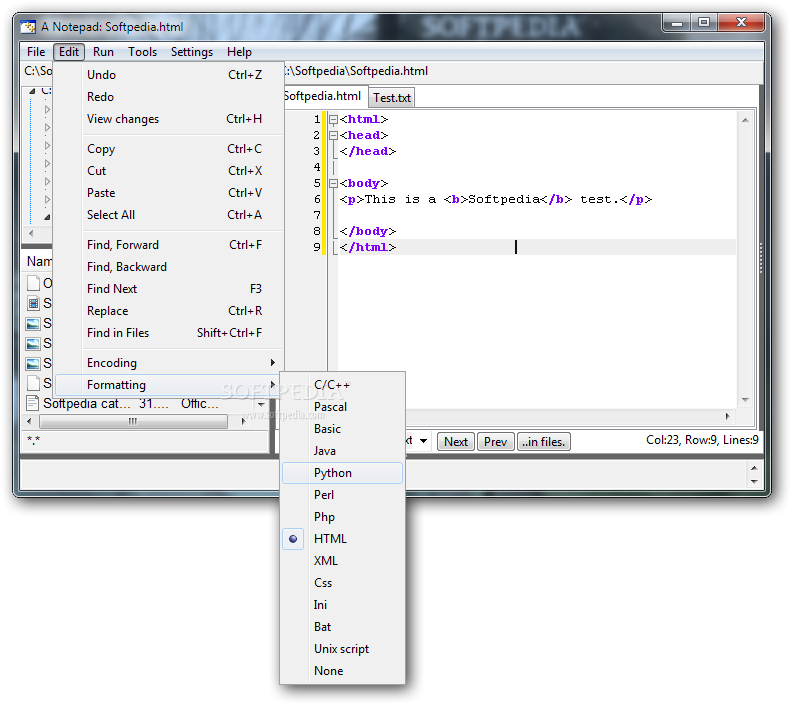Click the Next search button
Screen dimensions: 792x705
point(456,442)
